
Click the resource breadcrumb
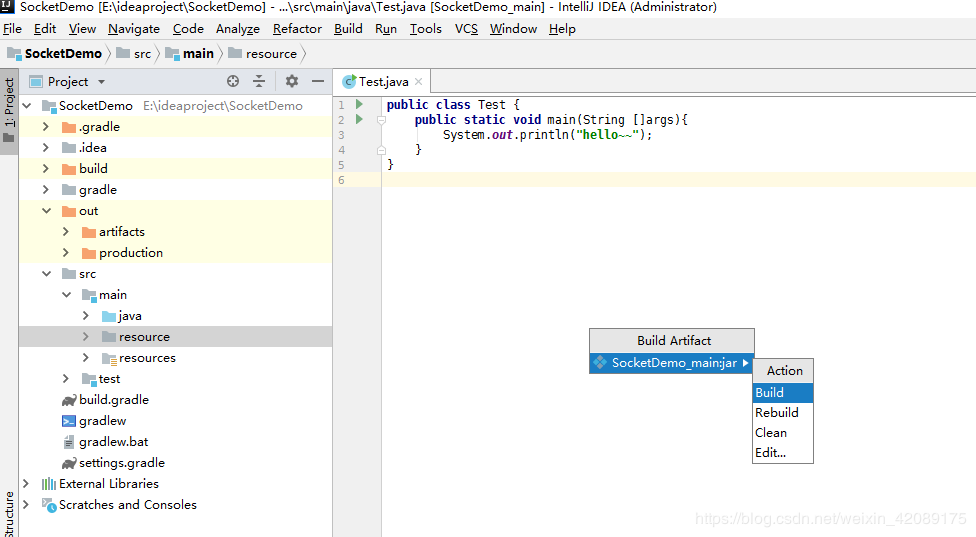(263, 54)
